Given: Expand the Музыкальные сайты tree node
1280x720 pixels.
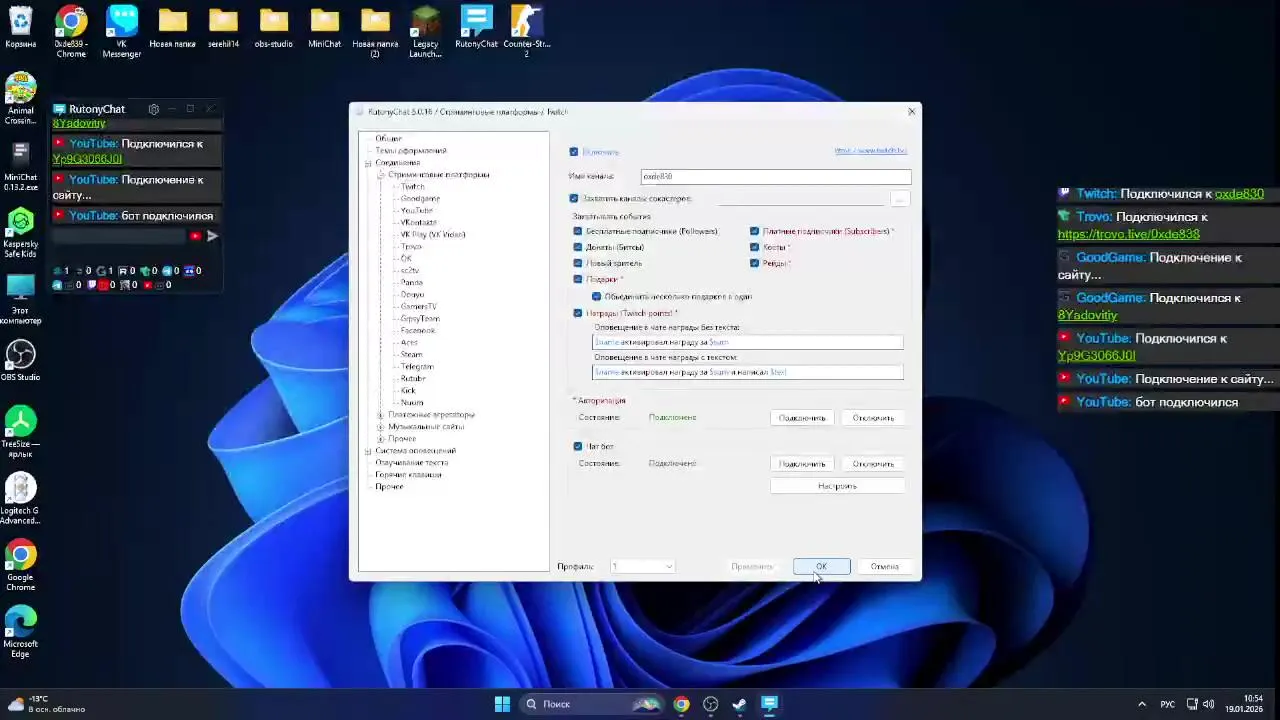Looking at the screenshot, I should 380,427.
